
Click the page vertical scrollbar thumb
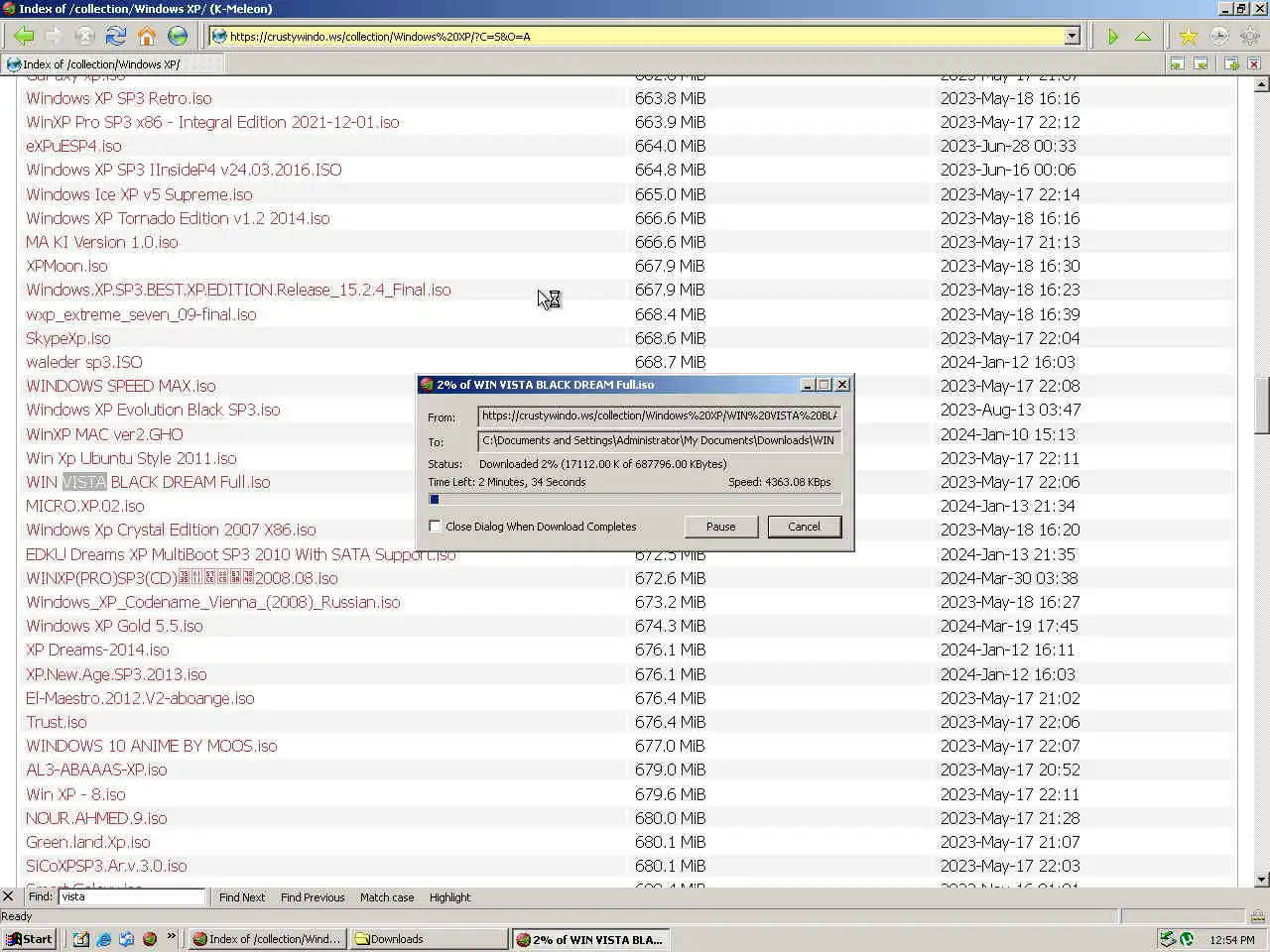[x=1261, y=405]
